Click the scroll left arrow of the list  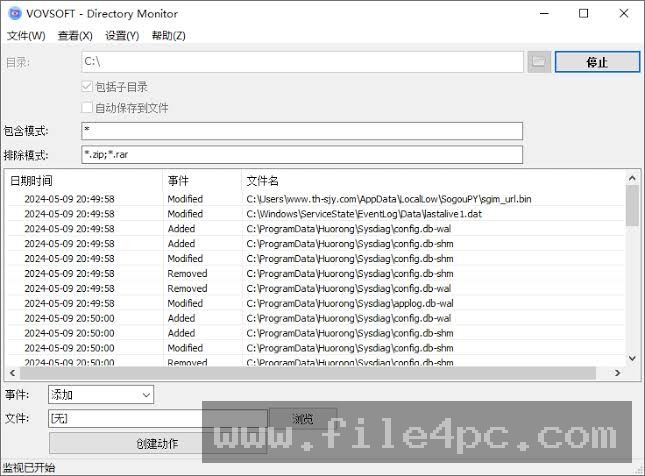click(13, 373)
